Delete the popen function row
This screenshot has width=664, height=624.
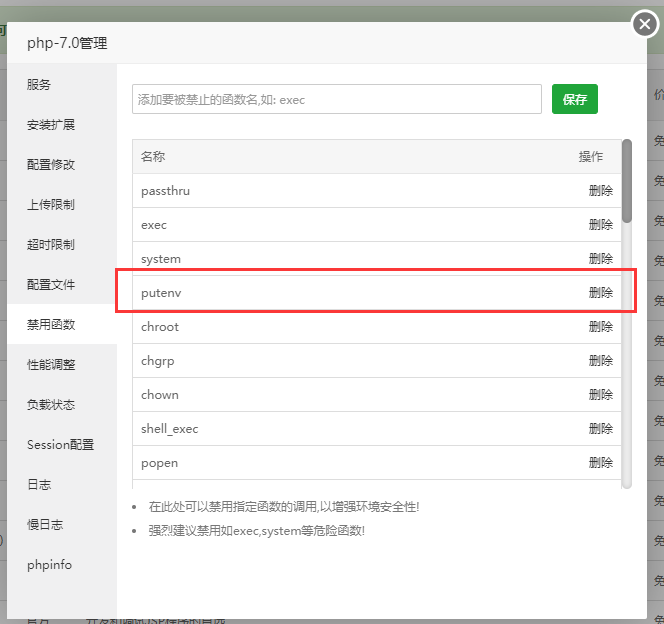tap(600, 463)
